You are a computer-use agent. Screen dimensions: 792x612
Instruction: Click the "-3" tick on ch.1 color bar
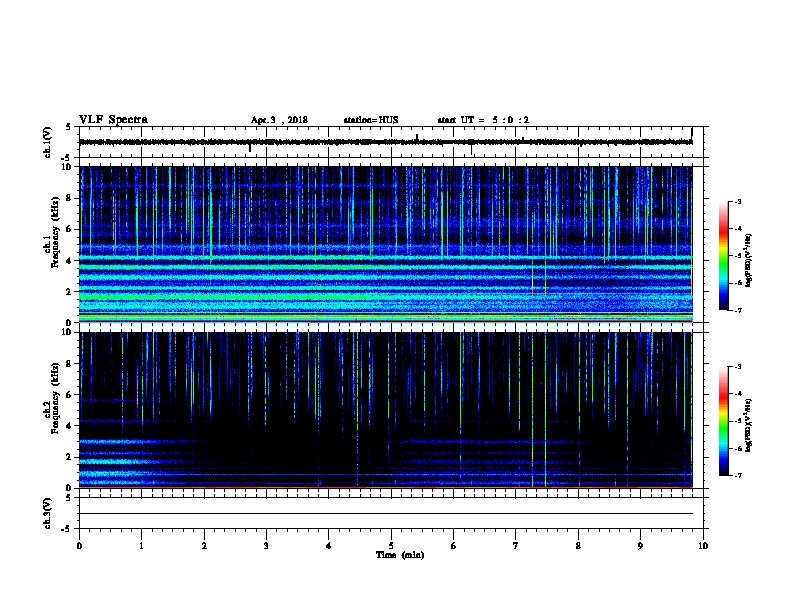737,202
